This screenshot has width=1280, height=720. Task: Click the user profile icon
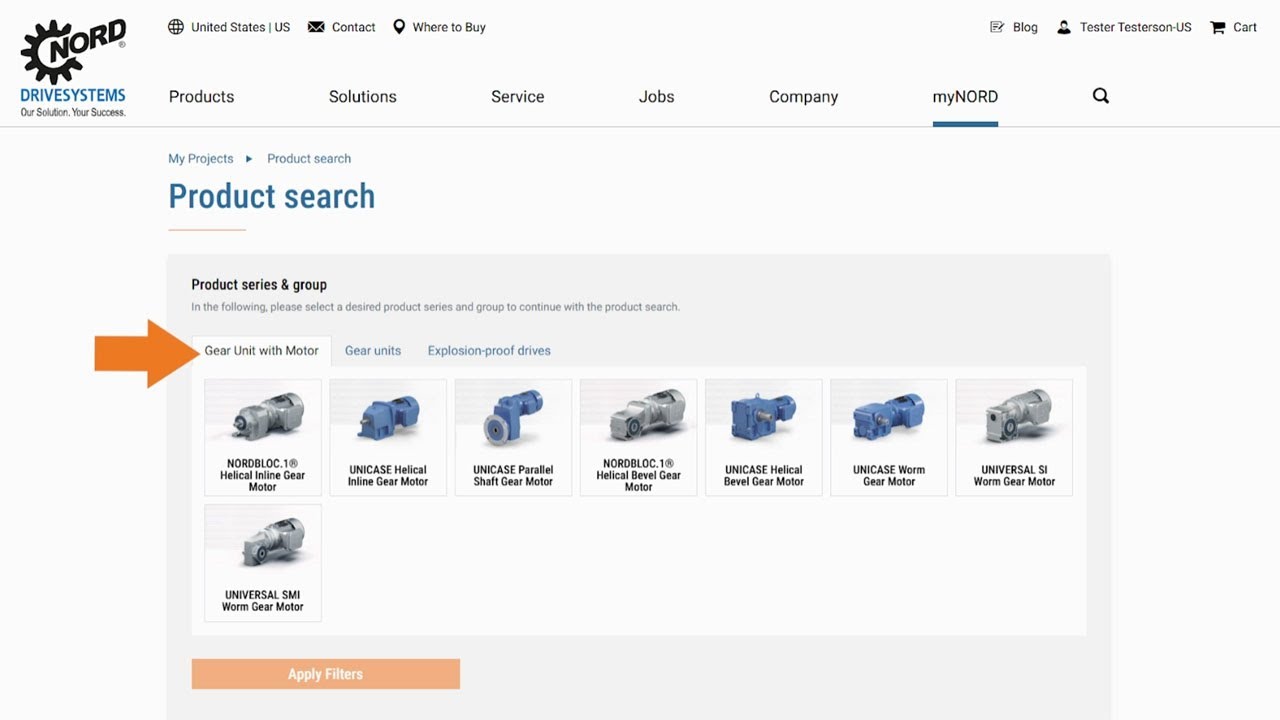1064,27
